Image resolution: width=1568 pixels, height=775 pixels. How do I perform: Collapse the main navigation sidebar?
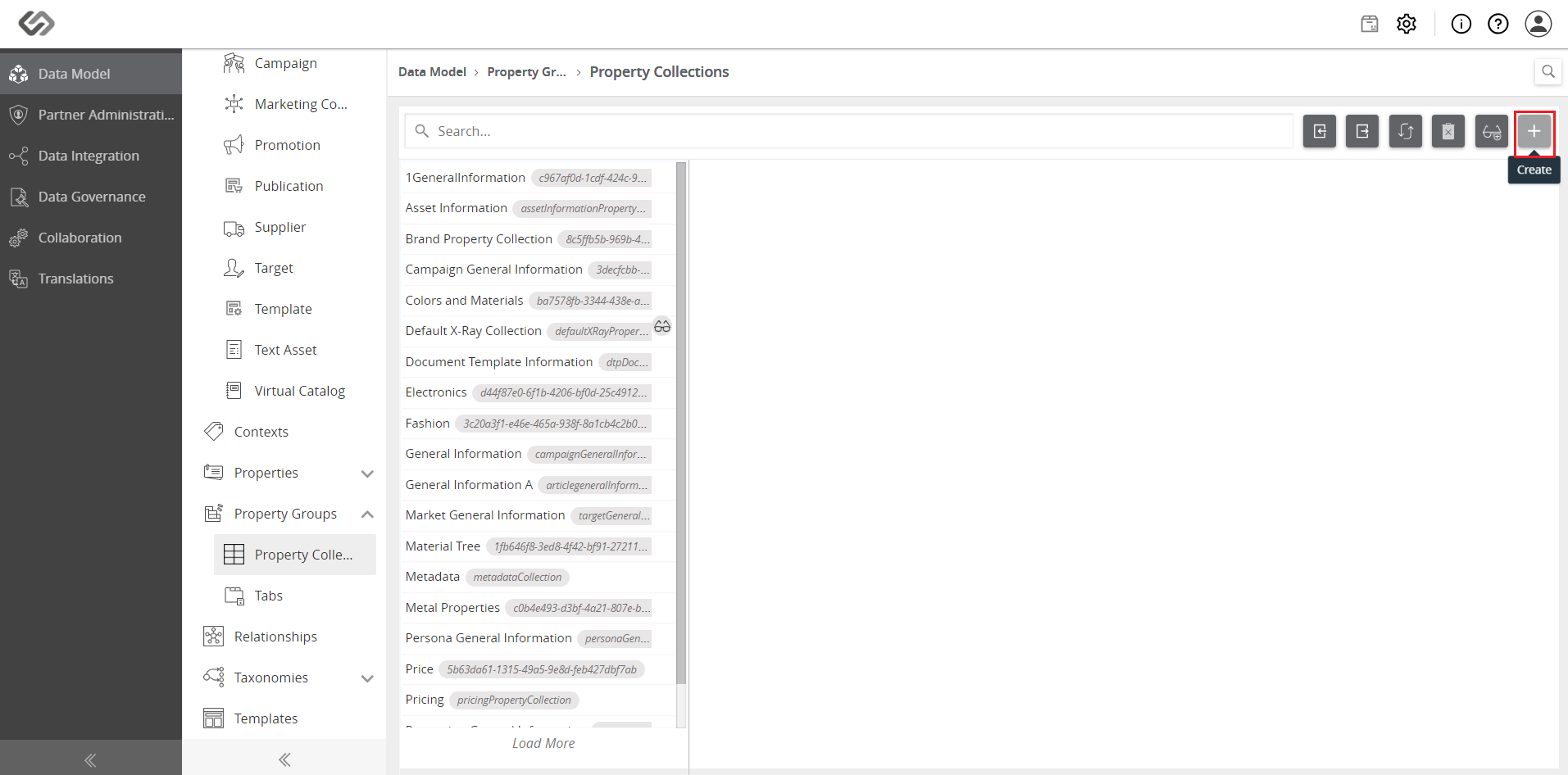pyautogui.click(x=90, y=759)
